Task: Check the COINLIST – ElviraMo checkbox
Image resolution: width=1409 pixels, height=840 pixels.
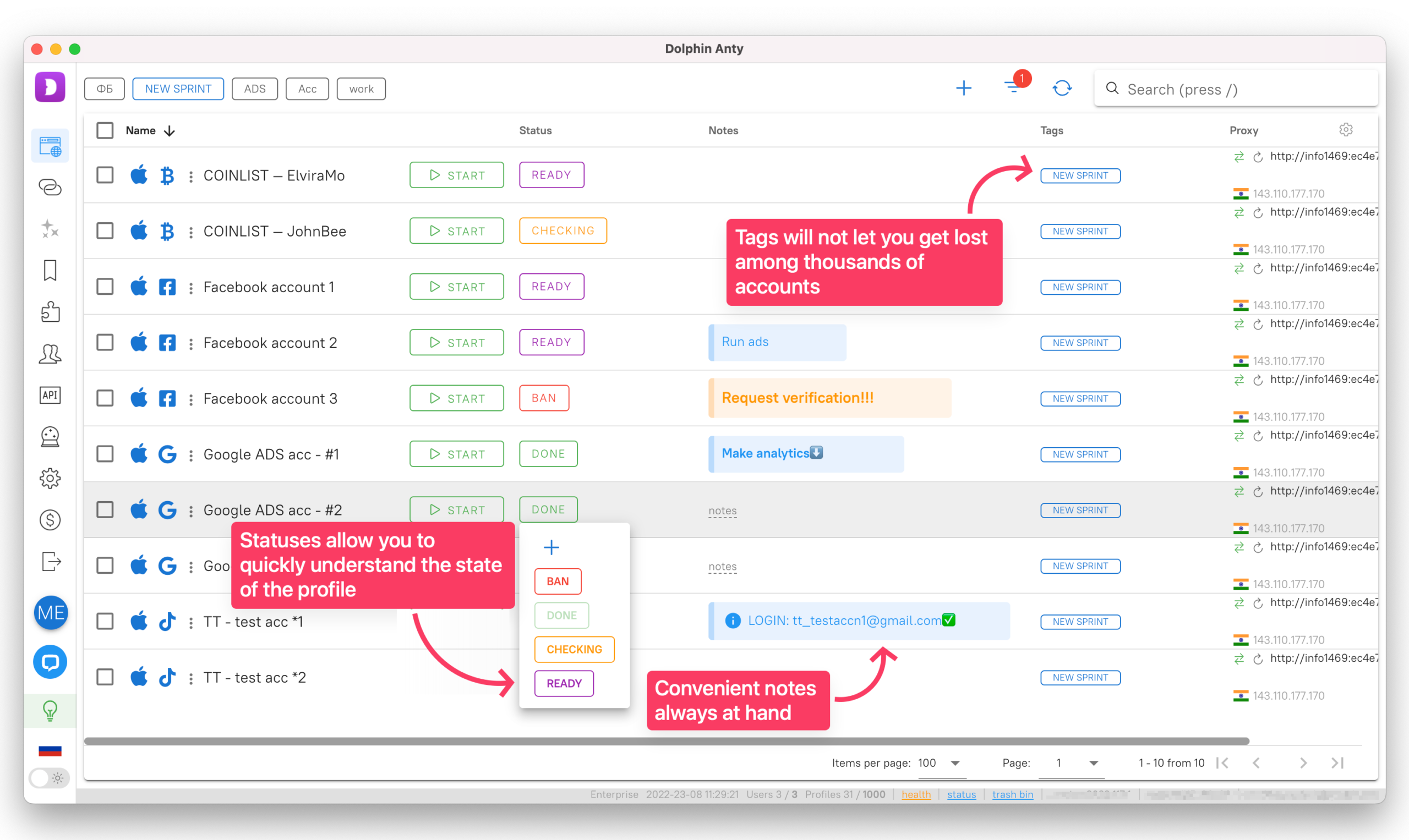Action: coord(105,175)
